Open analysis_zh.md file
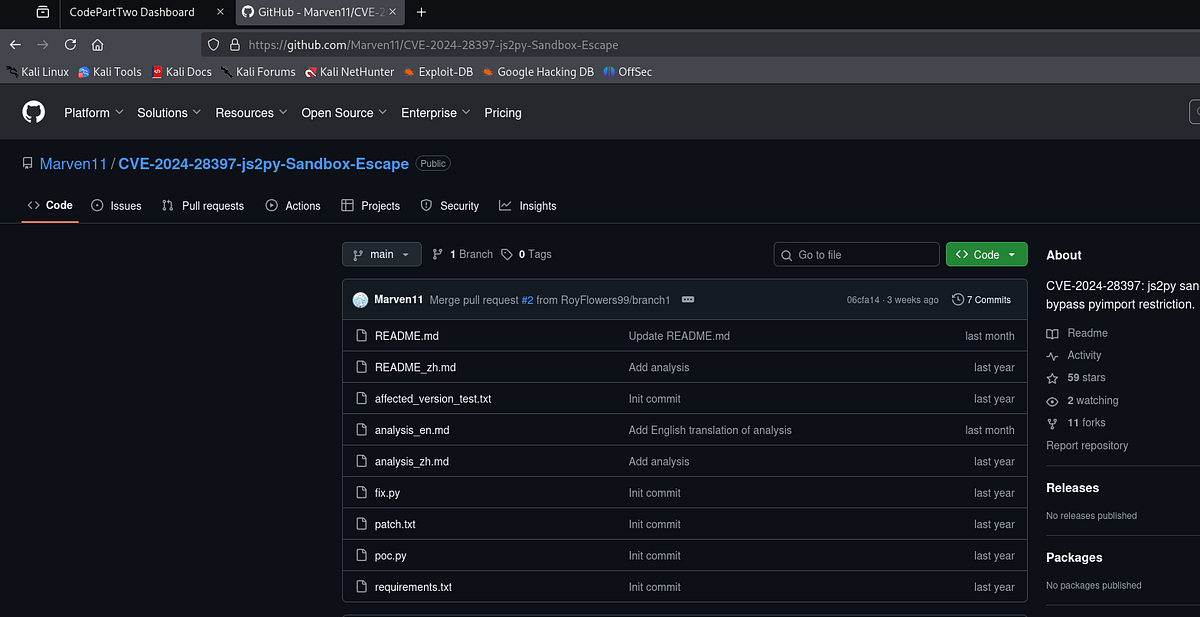 (x=412, y=461)
